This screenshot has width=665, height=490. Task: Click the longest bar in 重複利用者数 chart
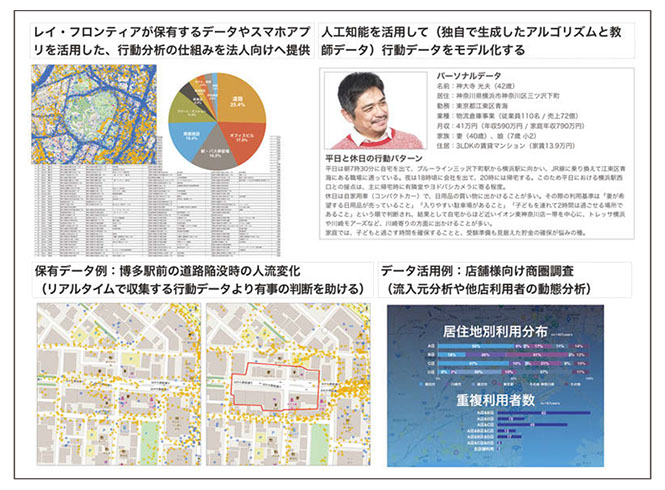544,412
